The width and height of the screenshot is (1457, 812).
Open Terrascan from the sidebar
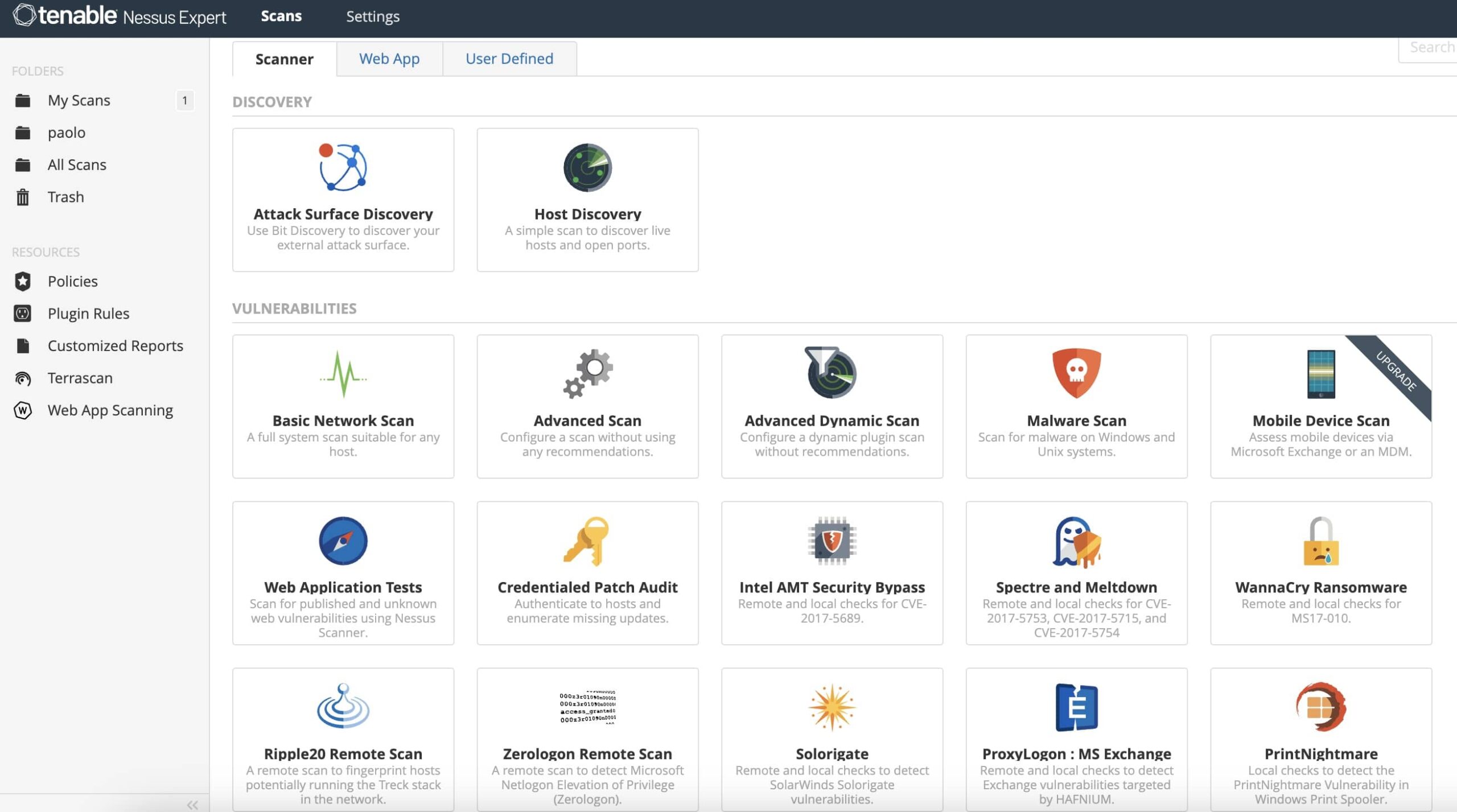point(80,378)
